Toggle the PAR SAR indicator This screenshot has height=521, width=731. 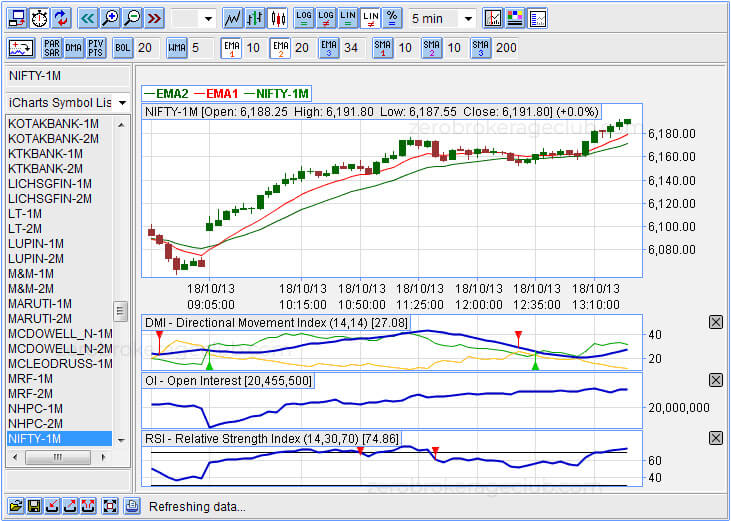pyautogui.click(x=52, y=48)
